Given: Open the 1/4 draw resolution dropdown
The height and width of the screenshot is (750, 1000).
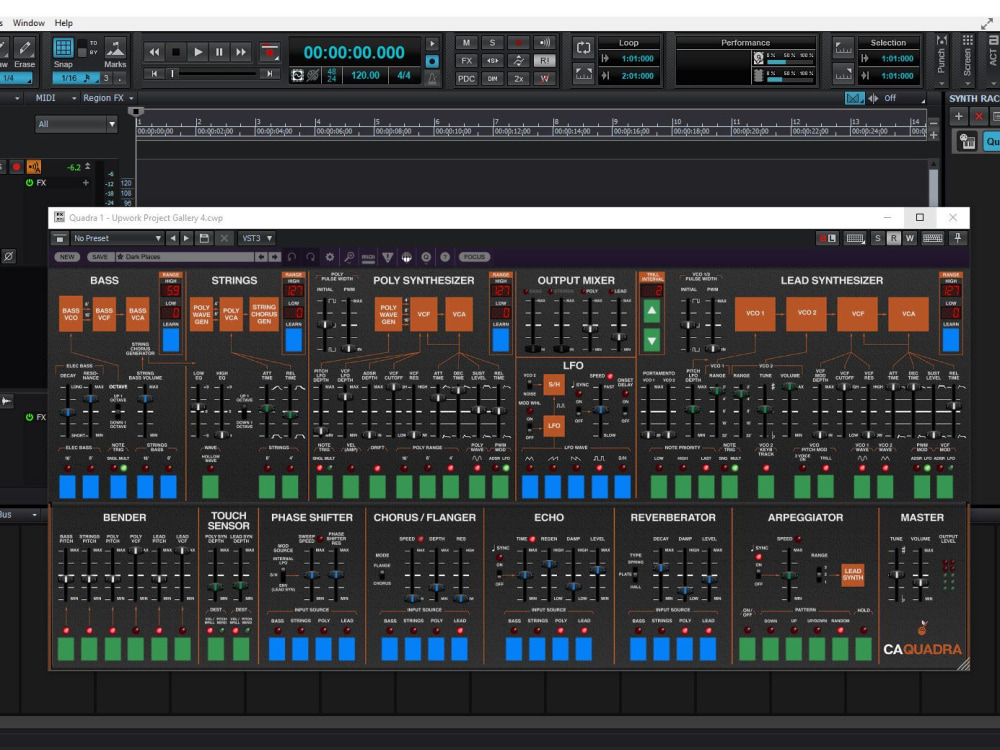Looking at the screenshot, I should point(16,78).
